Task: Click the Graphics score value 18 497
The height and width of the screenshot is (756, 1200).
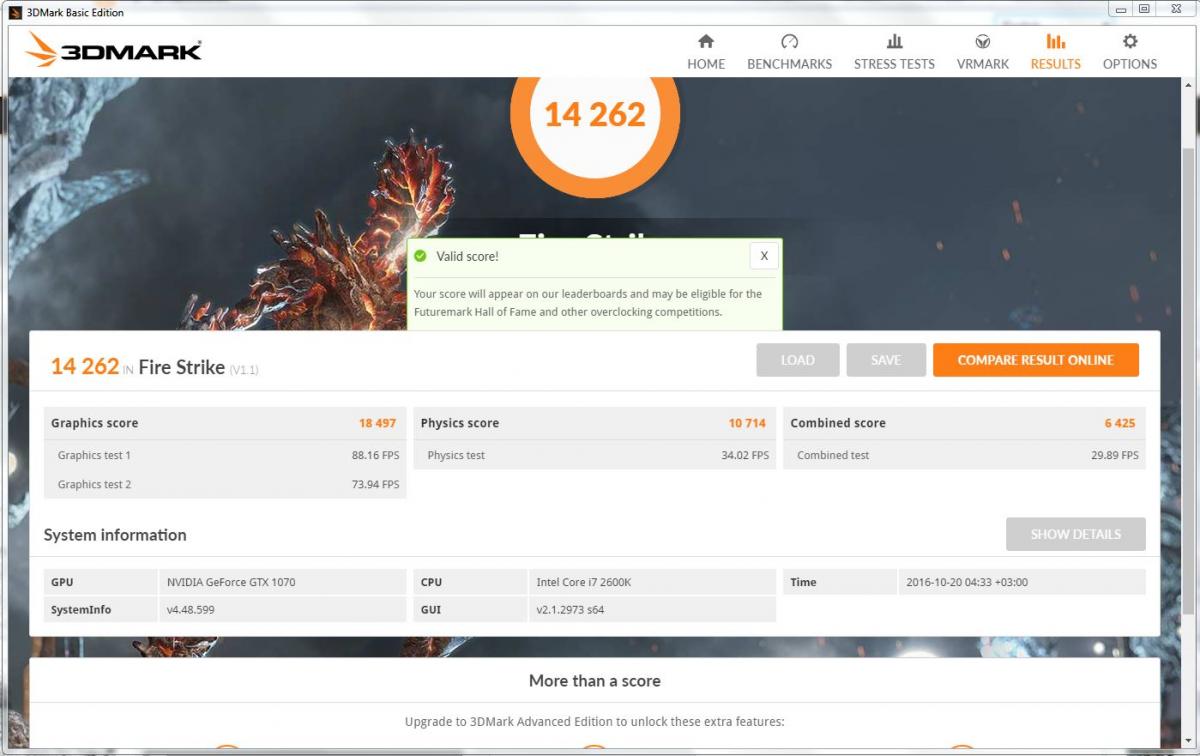Action: pyautogui.click(x=378, y=423)
